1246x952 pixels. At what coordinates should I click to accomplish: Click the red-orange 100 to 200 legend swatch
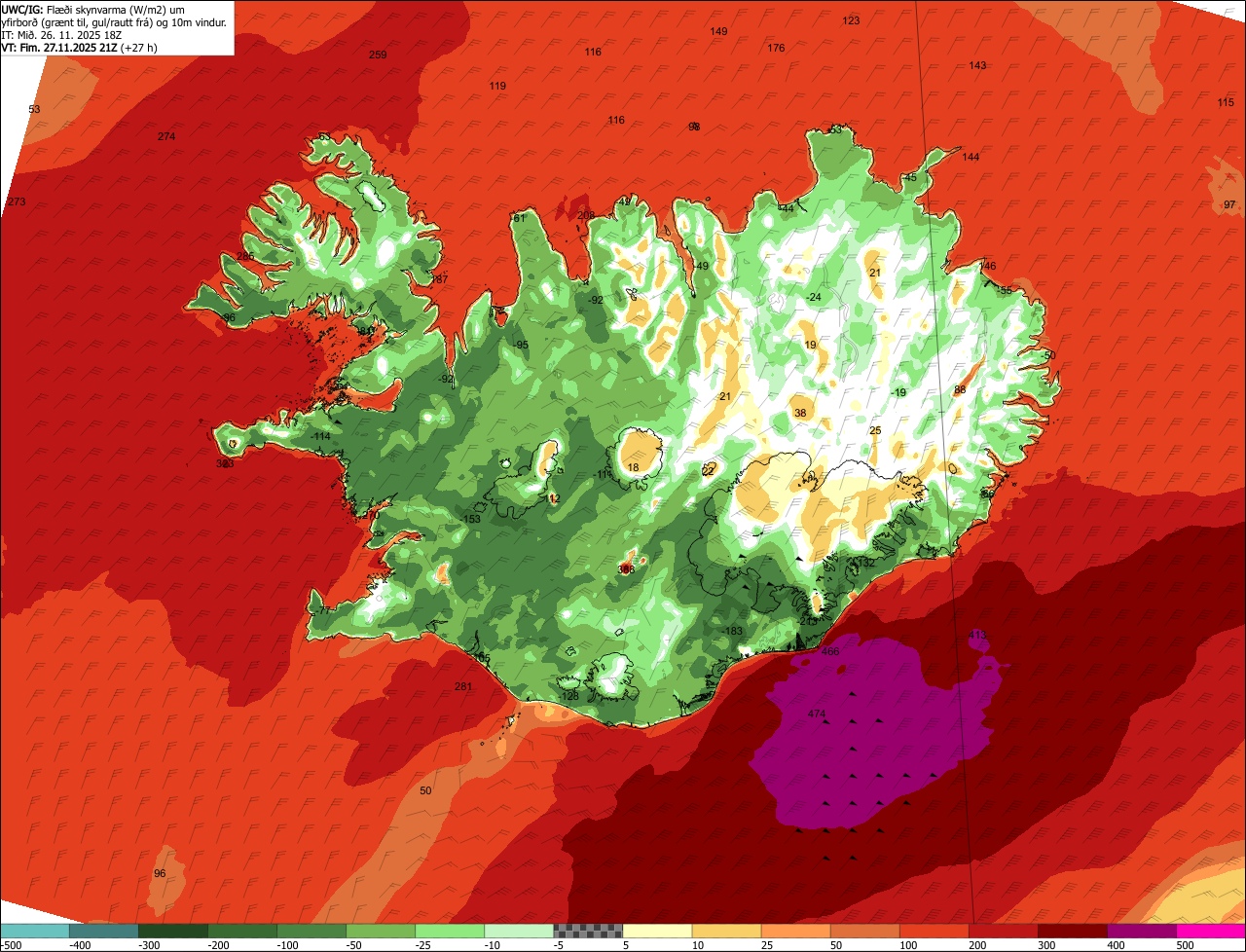(x=934, y=931)
